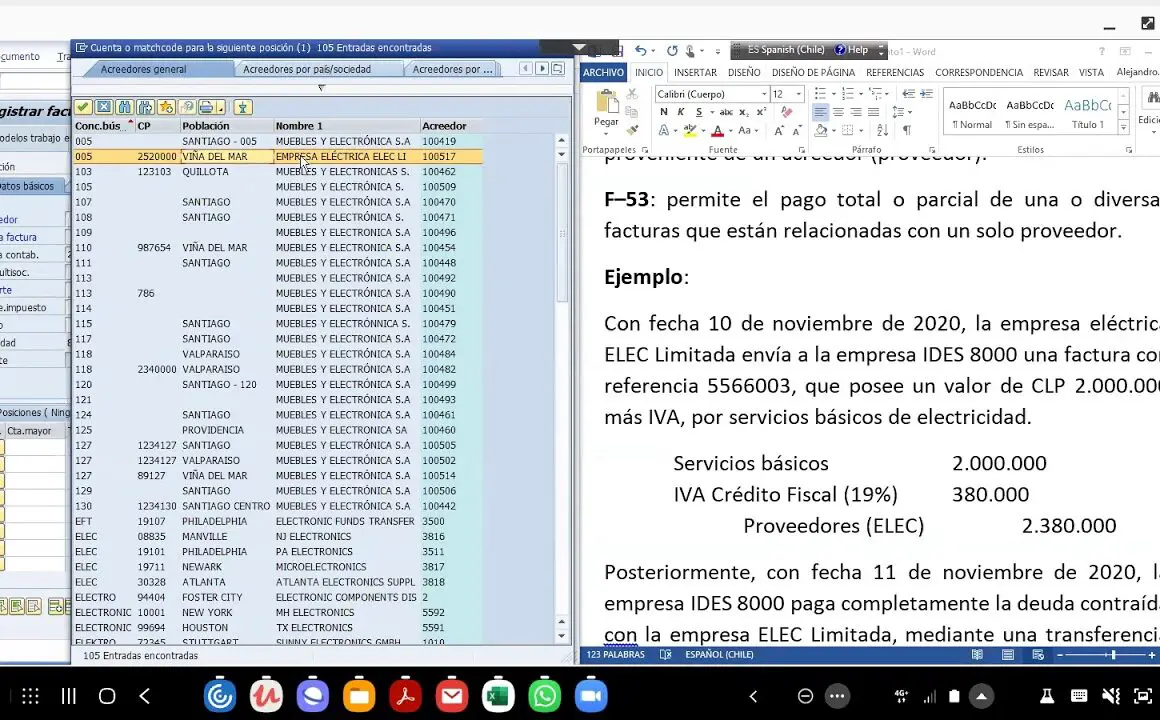This screenshot has width=1160, height=720.
Task: Increase font size with the larger A icon
Action: tap(778, 130)
